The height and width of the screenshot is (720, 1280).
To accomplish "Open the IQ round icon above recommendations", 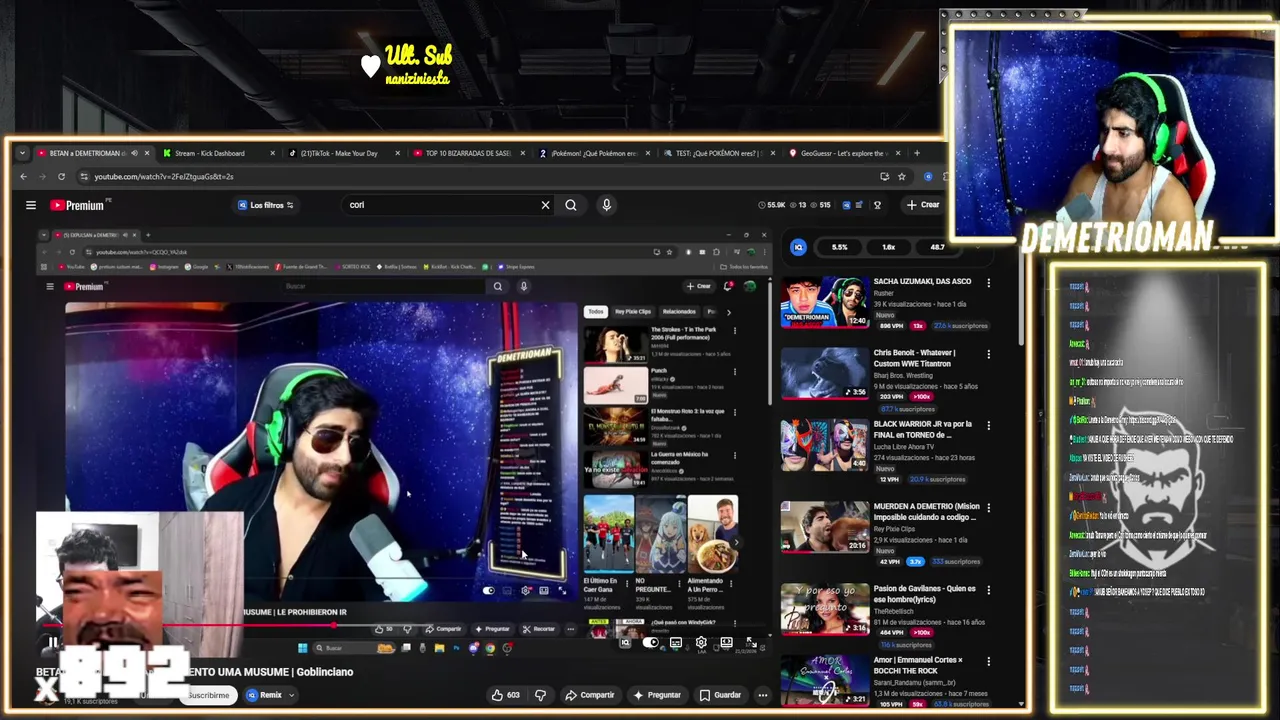I will 798,247.
